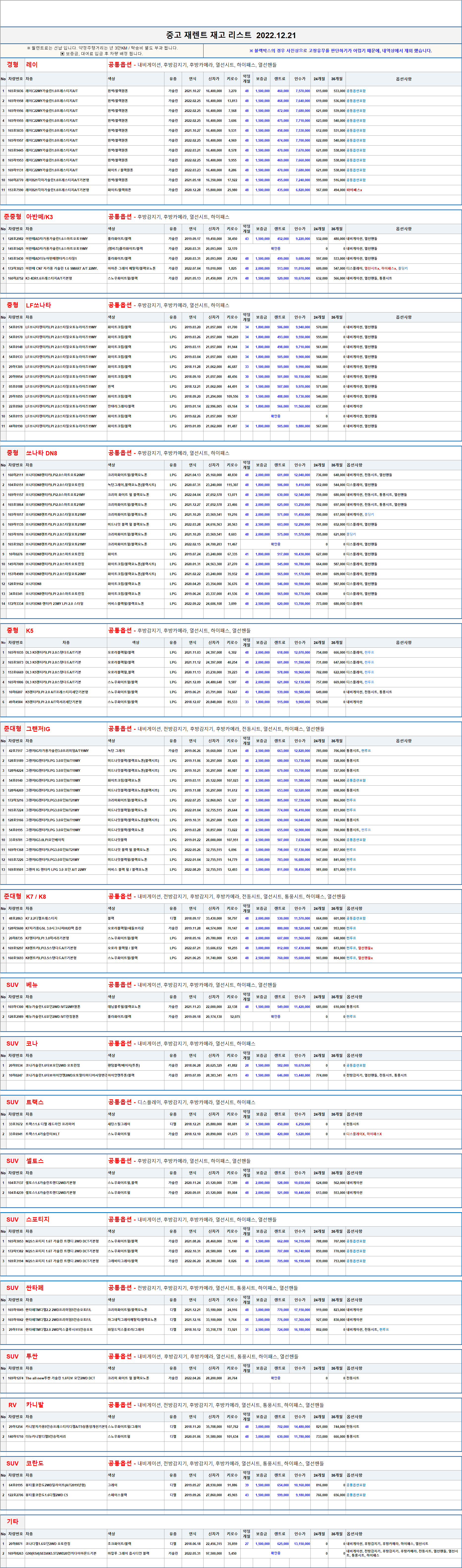
Task: Click the "신차가" column header under 레이
Action: [214, 79]
